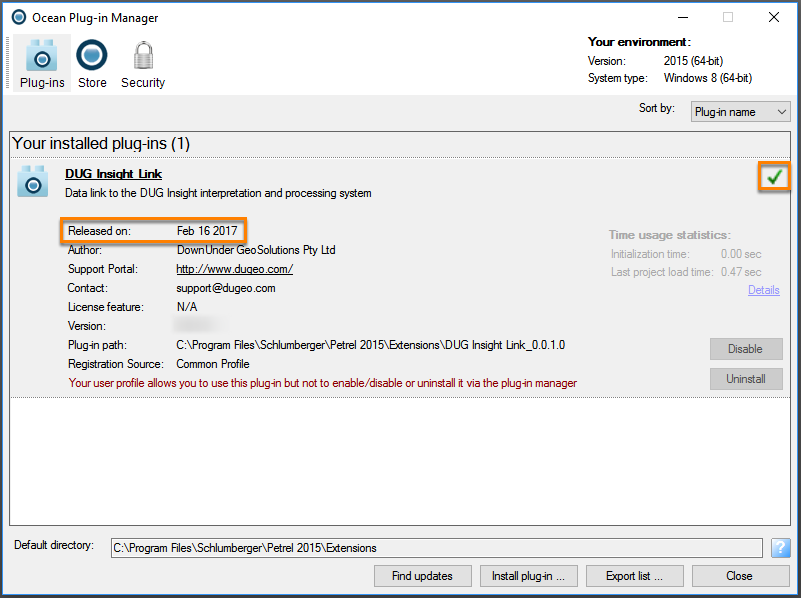The height and width of the screenshot is (600, 801).
Task: Select the Feb 16 2017 release date
Action: (207, 231)
